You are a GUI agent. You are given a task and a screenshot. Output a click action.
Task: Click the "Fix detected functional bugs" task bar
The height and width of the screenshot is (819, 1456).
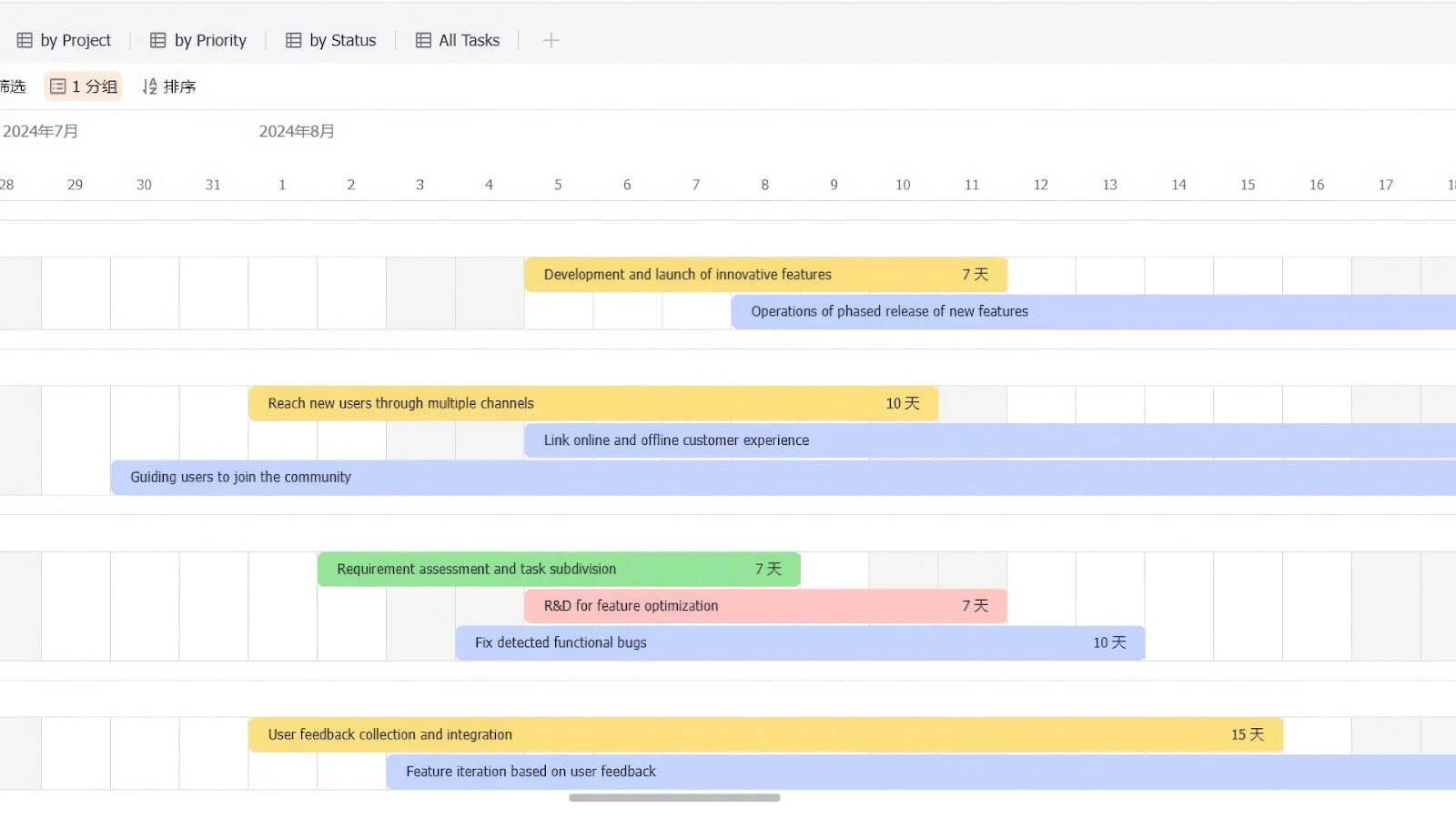pos(799,642)
